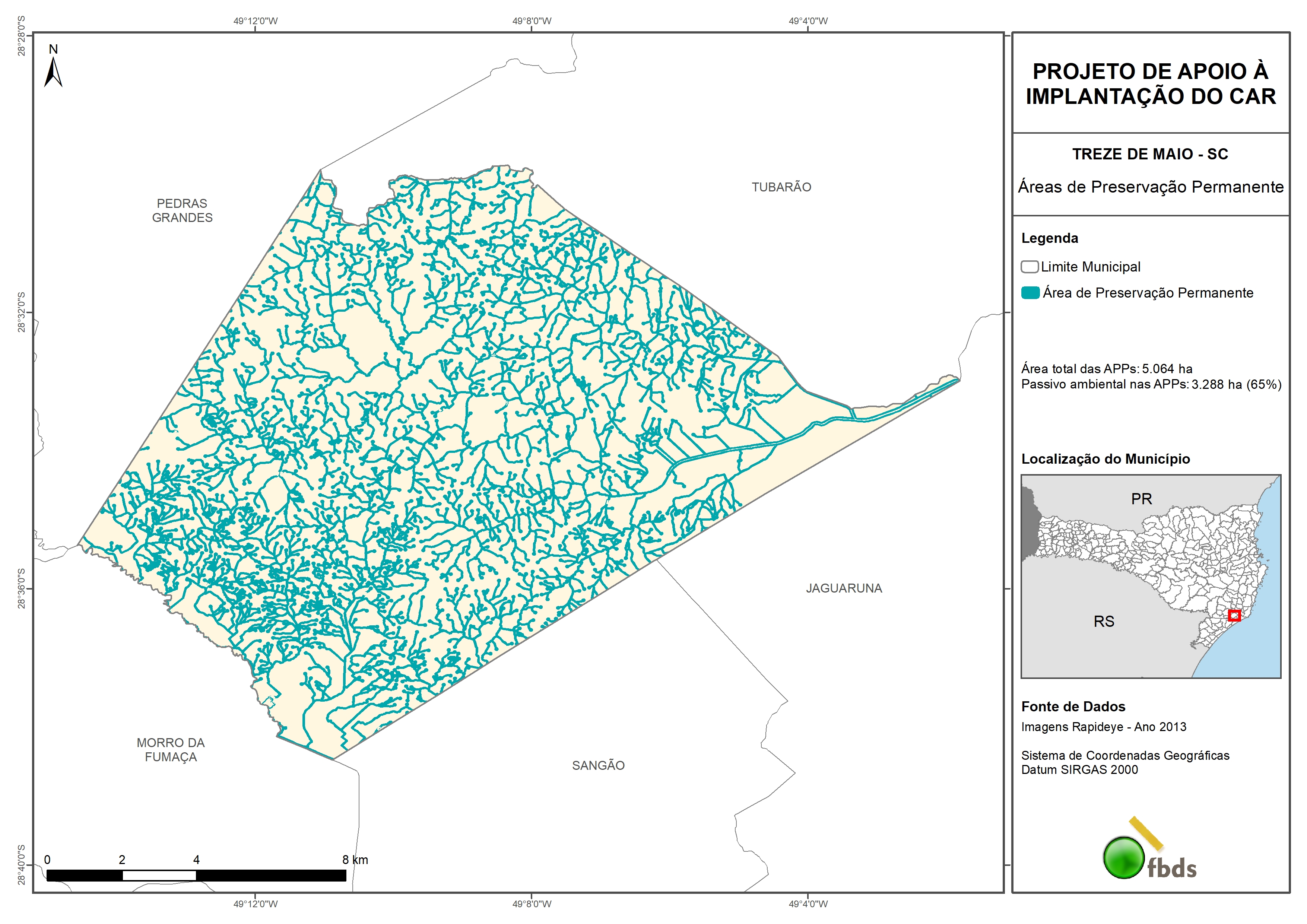
Task: Click the teal APP legend color swatch
Action: 1030,293
